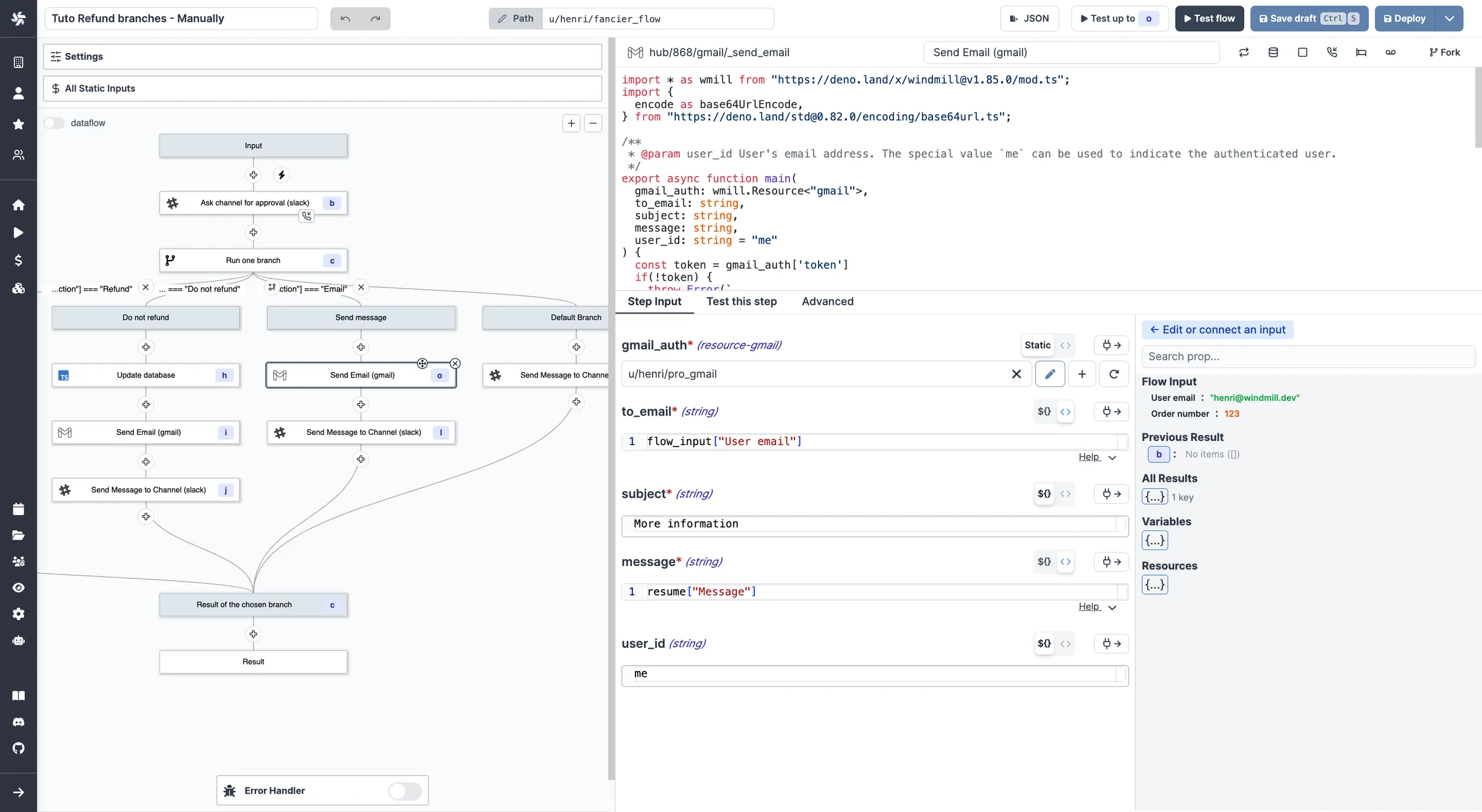Toggle the Error Handler switch
This screenshot has height=812, width=1482.
pos(405,791)
